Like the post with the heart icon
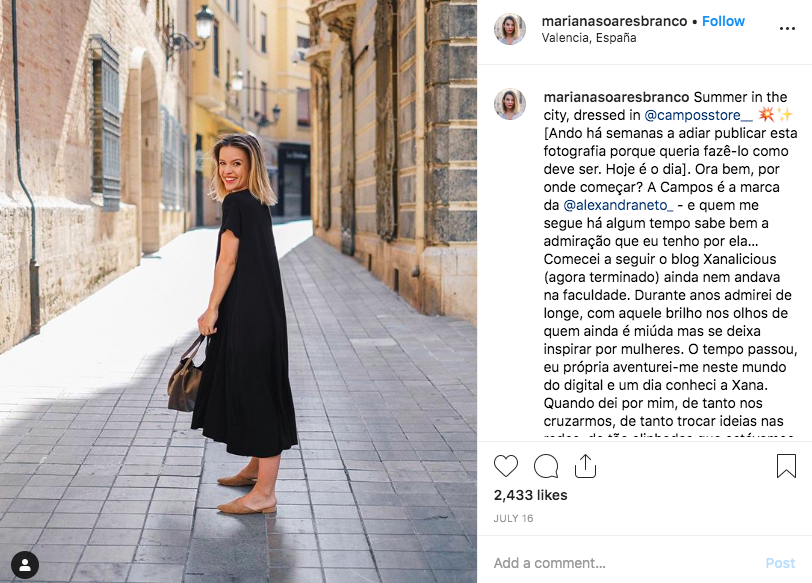Viewport: 812px width, 583px height. click(505, 466)
